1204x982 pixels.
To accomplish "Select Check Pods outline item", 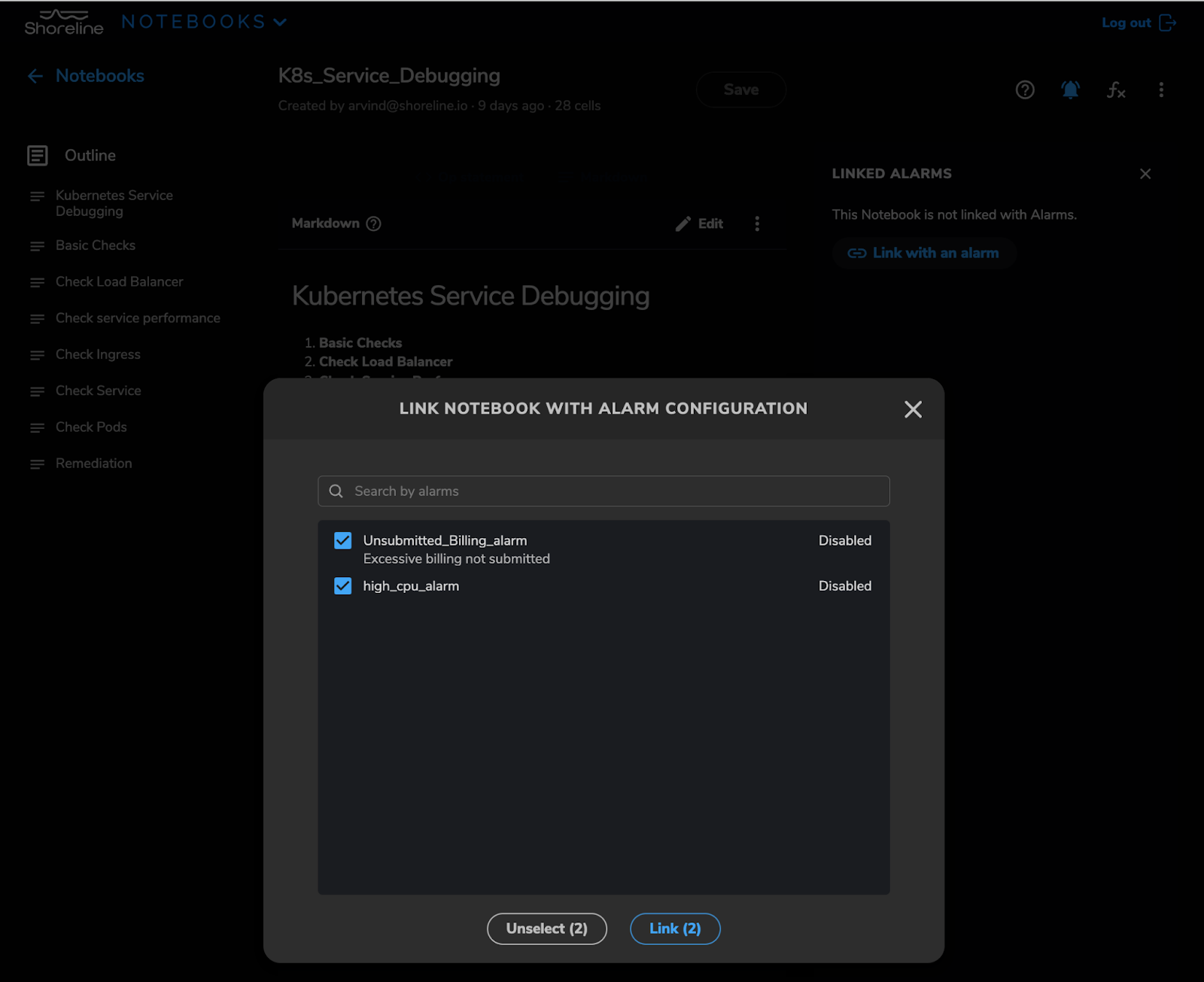I will pyautogui.click(x=91, y=427).
